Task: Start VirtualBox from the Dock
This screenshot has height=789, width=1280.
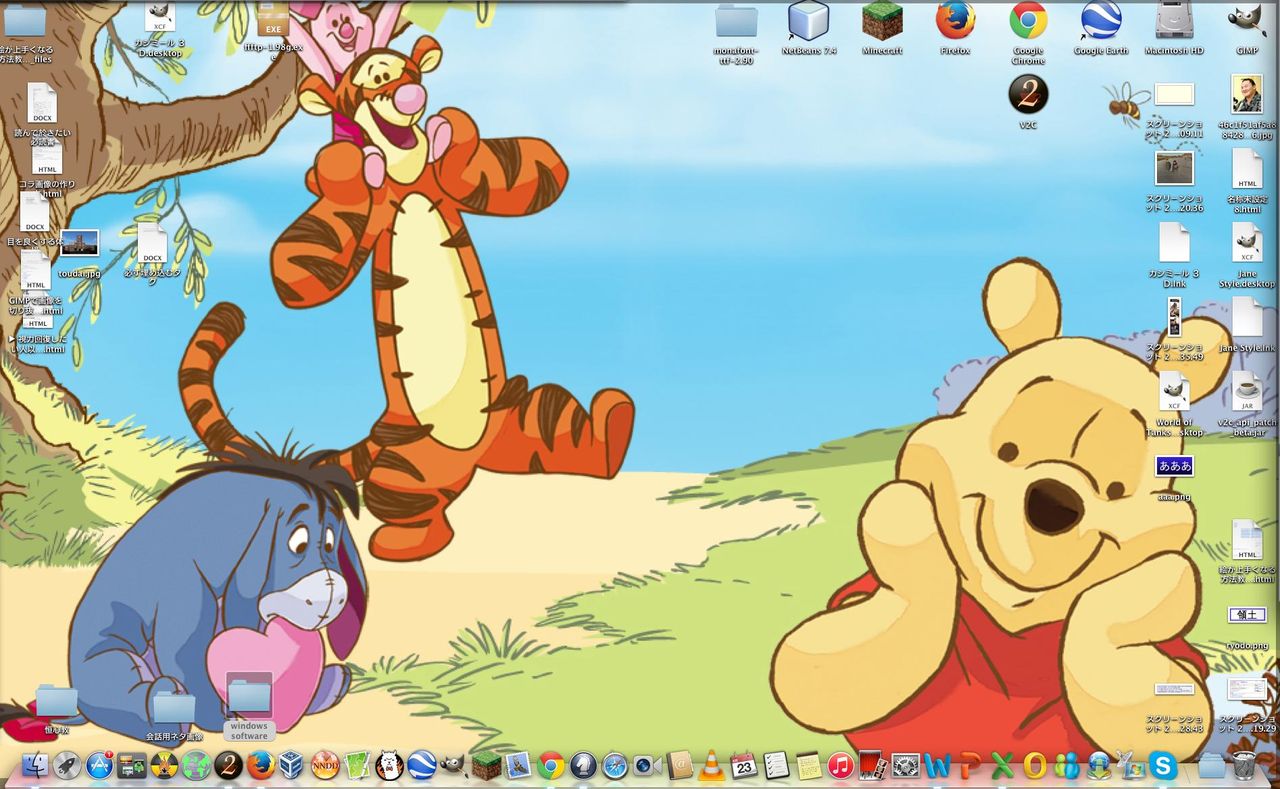Action: point(293,767)
